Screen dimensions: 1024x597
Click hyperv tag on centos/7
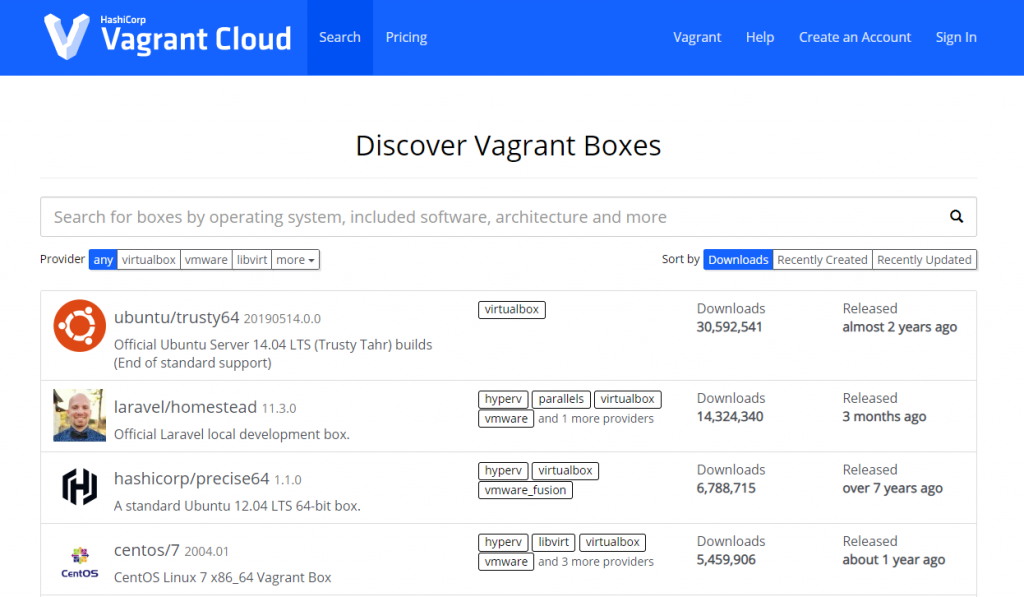pos(503,542)
